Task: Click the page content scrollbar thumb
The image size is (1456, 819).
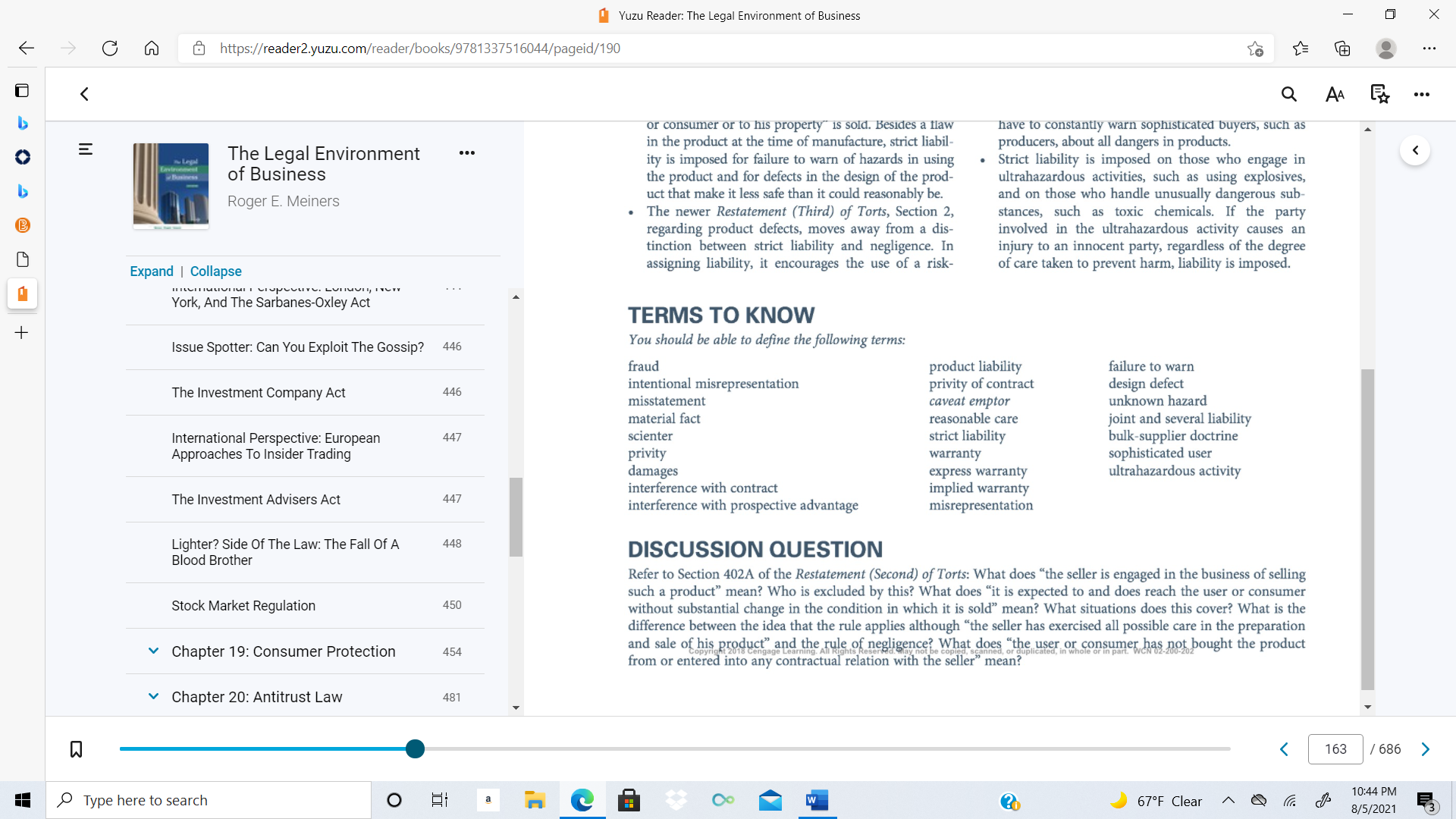Action: pos(1367,529)
